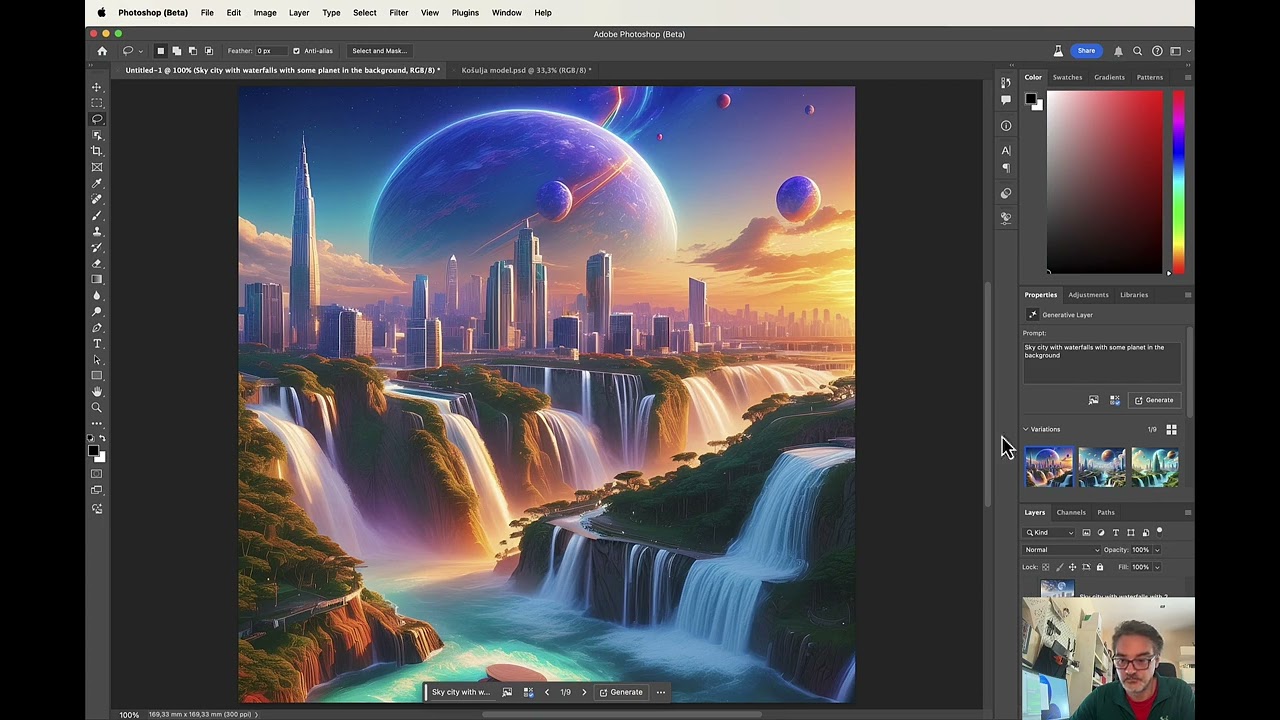This screenshot has width=1280, height=720.
Task: Collapse the Variations section in Properties
Action: tap(1025, 429)
